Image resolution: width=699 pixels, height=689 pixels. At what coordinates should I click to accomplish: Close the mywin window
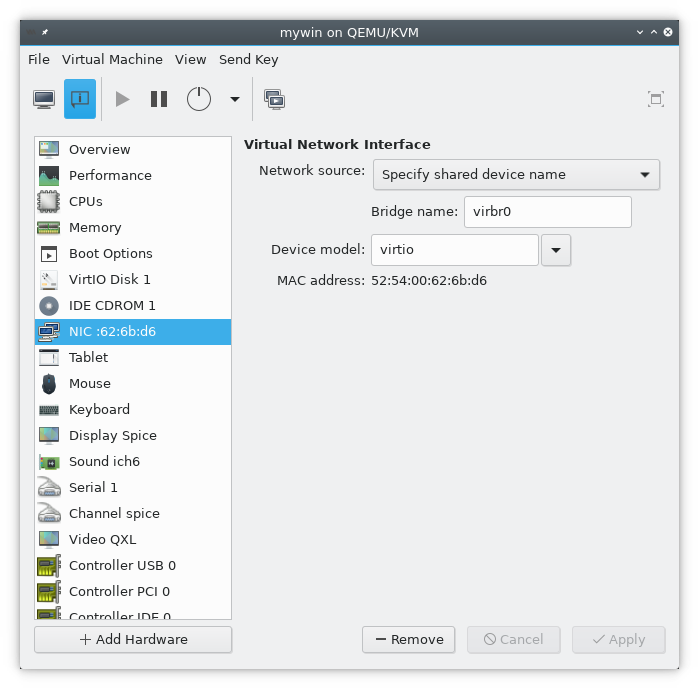(x=668, y=32)
